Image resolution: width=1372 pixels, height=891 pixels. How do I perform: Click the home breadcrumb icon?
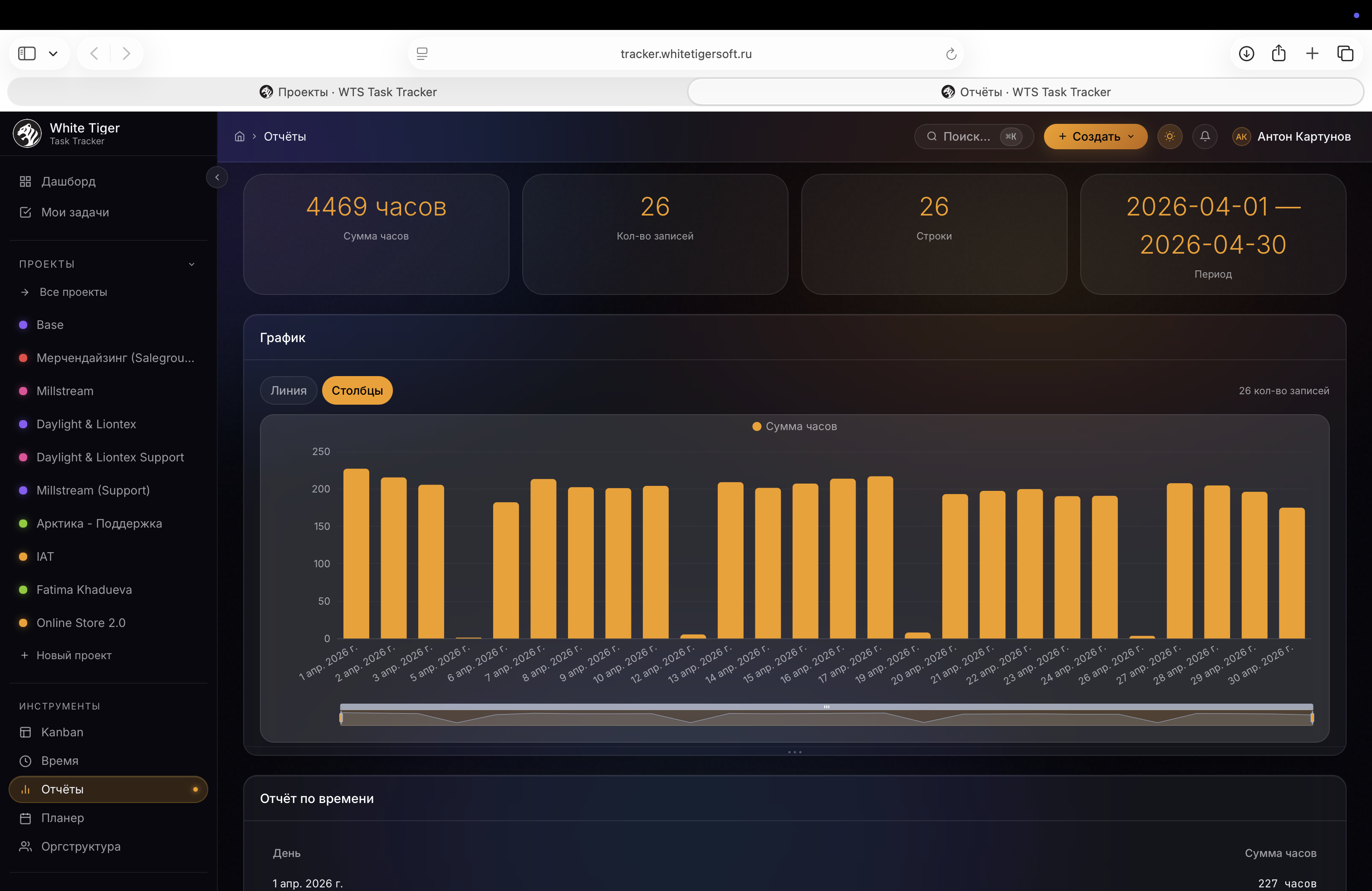[239, 137]
